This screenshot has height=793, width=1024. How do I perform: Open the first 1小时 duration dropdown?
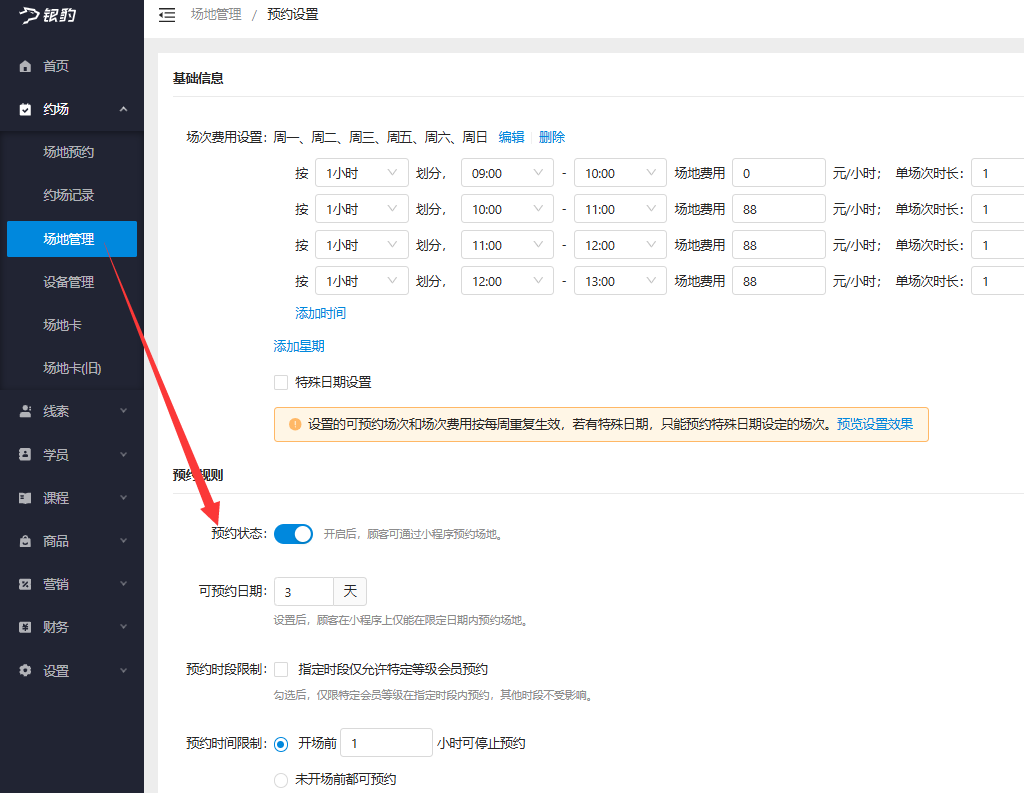click(x=361, y=172)
